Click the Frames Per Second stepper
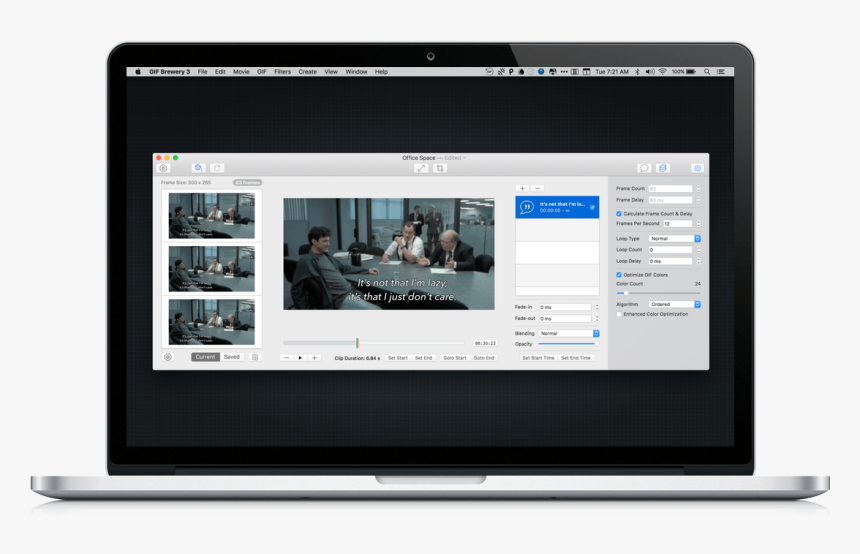Screen dimensions: 860x554 [698, 224]
